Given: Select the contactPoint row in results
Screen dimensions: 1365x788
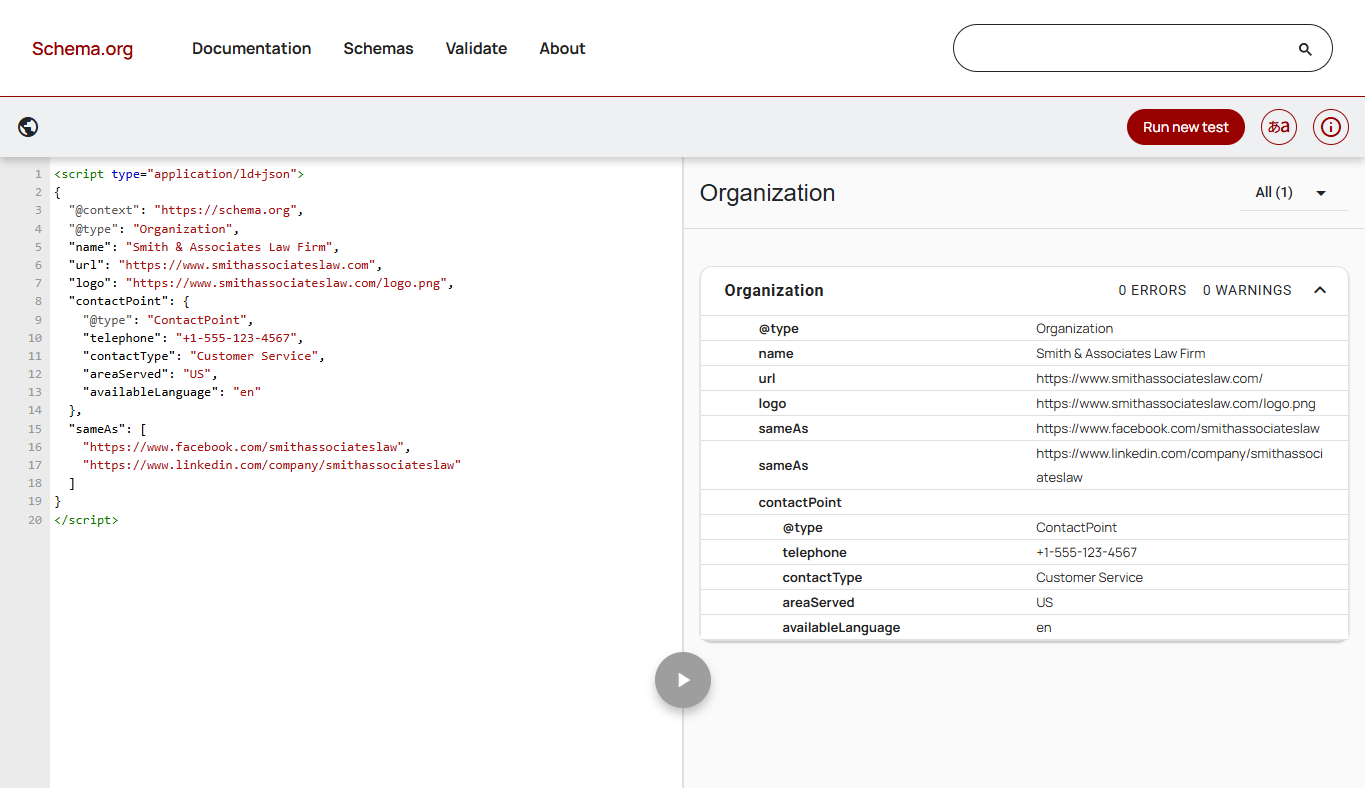Looking at the screenshot, I should [x=800, y=503].
